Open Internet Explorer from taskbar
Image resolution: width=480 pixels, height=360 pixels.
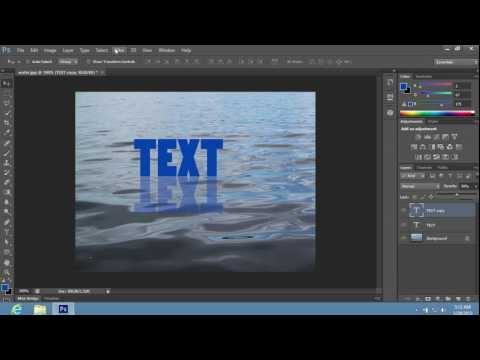click(16, 309)
